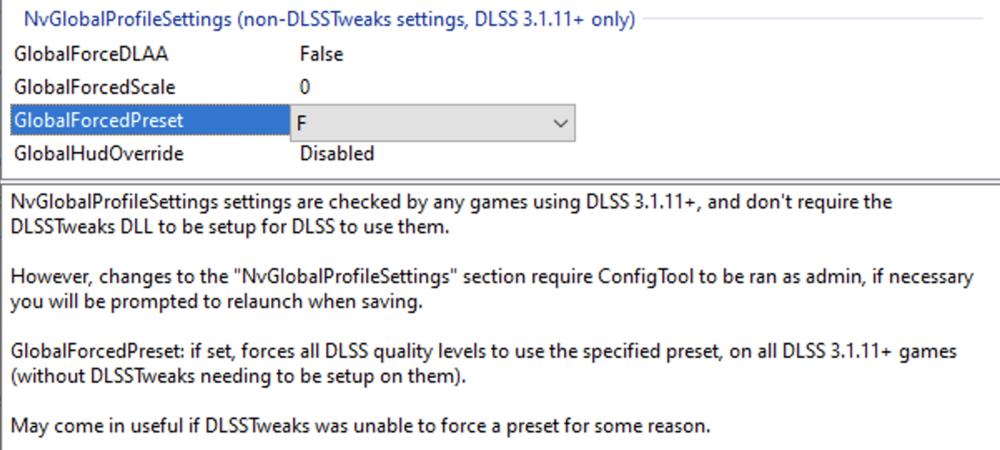
Task: Select the GlobalHudOverride property label
Action: (x=98, y=154)
